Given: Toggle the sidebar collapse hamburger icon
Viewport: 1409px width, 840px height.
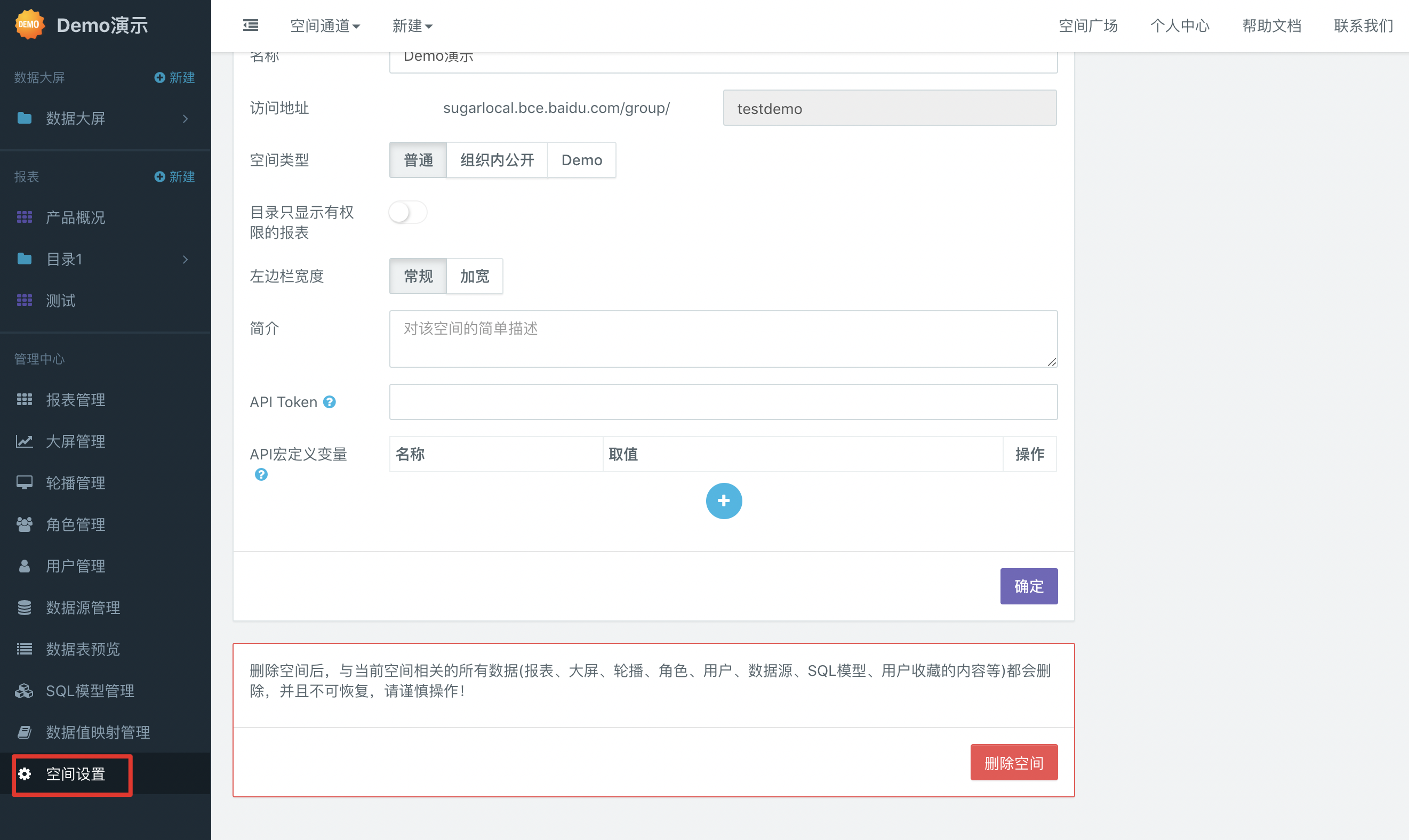Looking at the screenshot, I should pyautogui.click(x=250, y=26).
